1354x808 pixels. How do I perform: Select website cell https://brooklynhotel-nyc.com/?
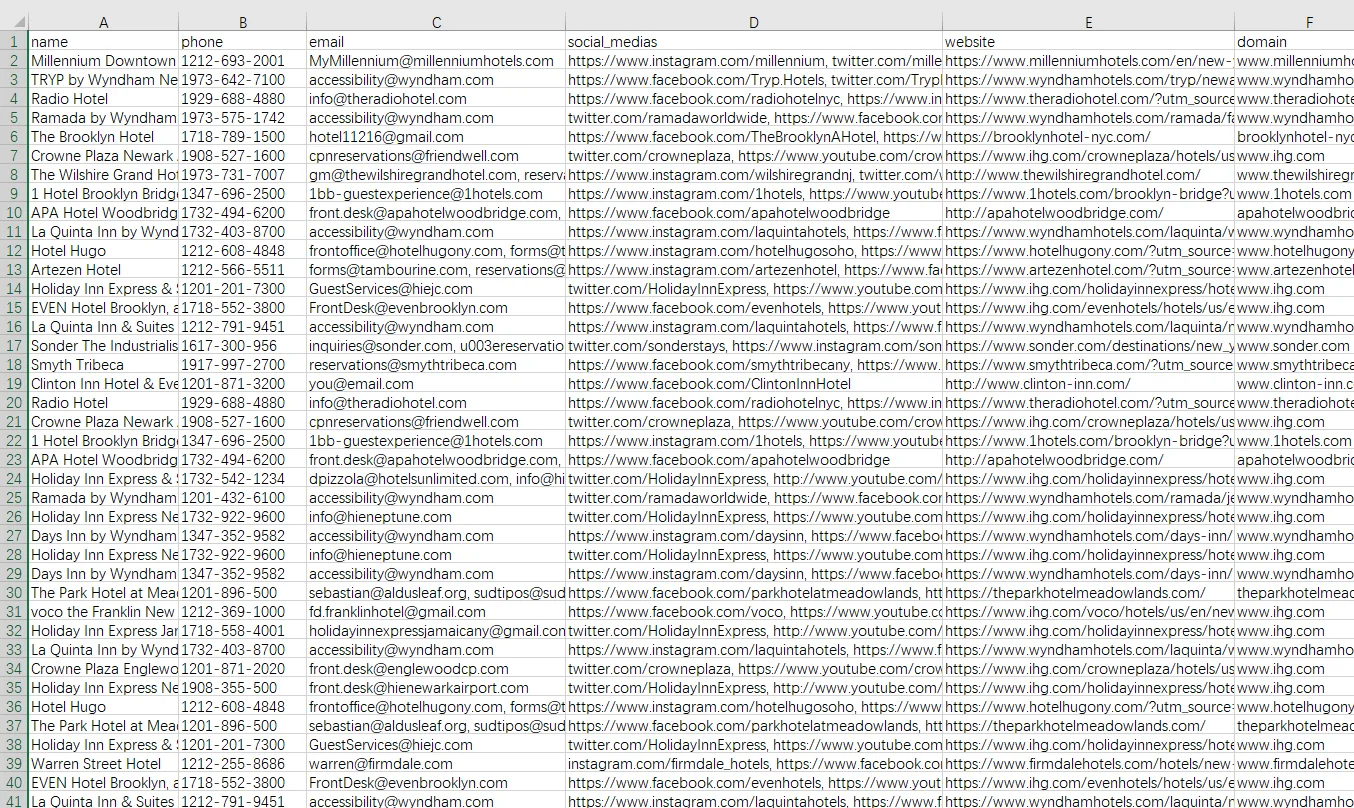coord(1088,137)
